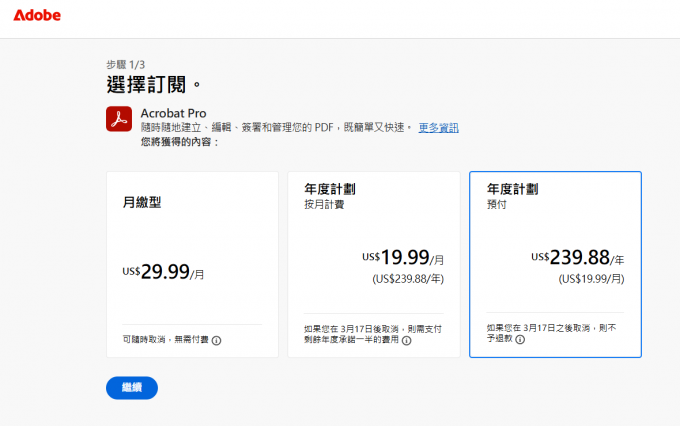Click the US$19.99/月 price

coord(403,257)
